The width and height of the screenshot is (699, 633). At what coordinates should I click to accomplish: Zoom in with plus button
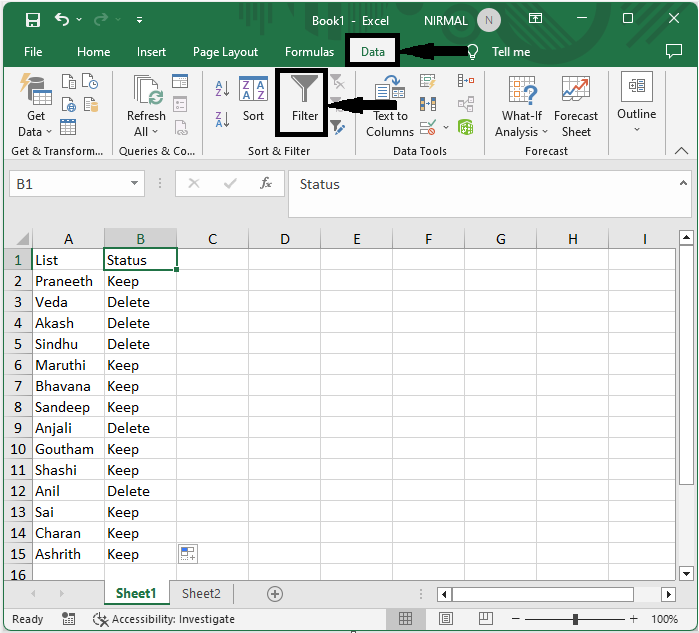633,619
